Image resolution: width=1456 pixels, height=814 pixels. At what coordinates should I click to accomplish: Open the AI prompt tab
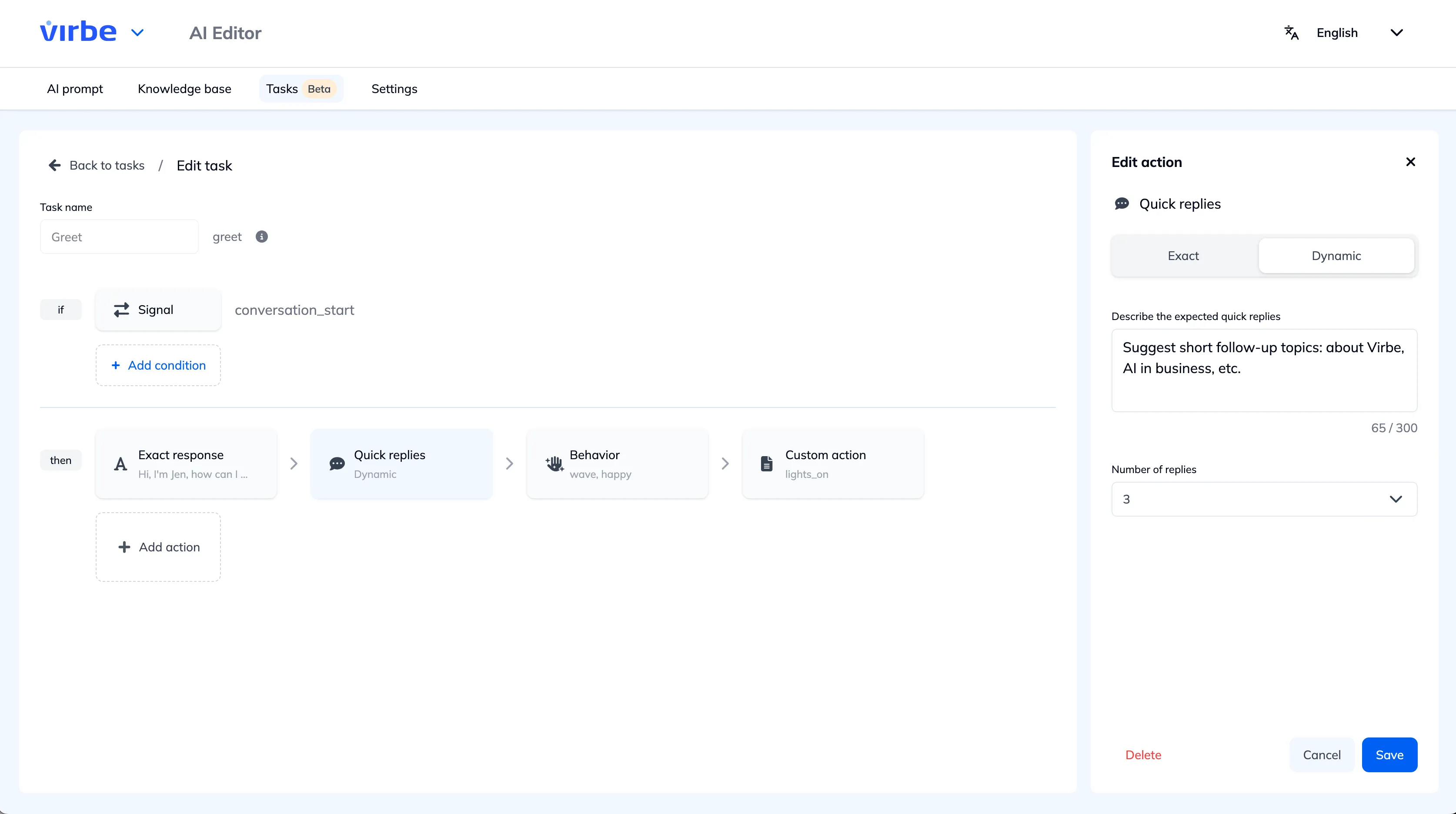75,89
